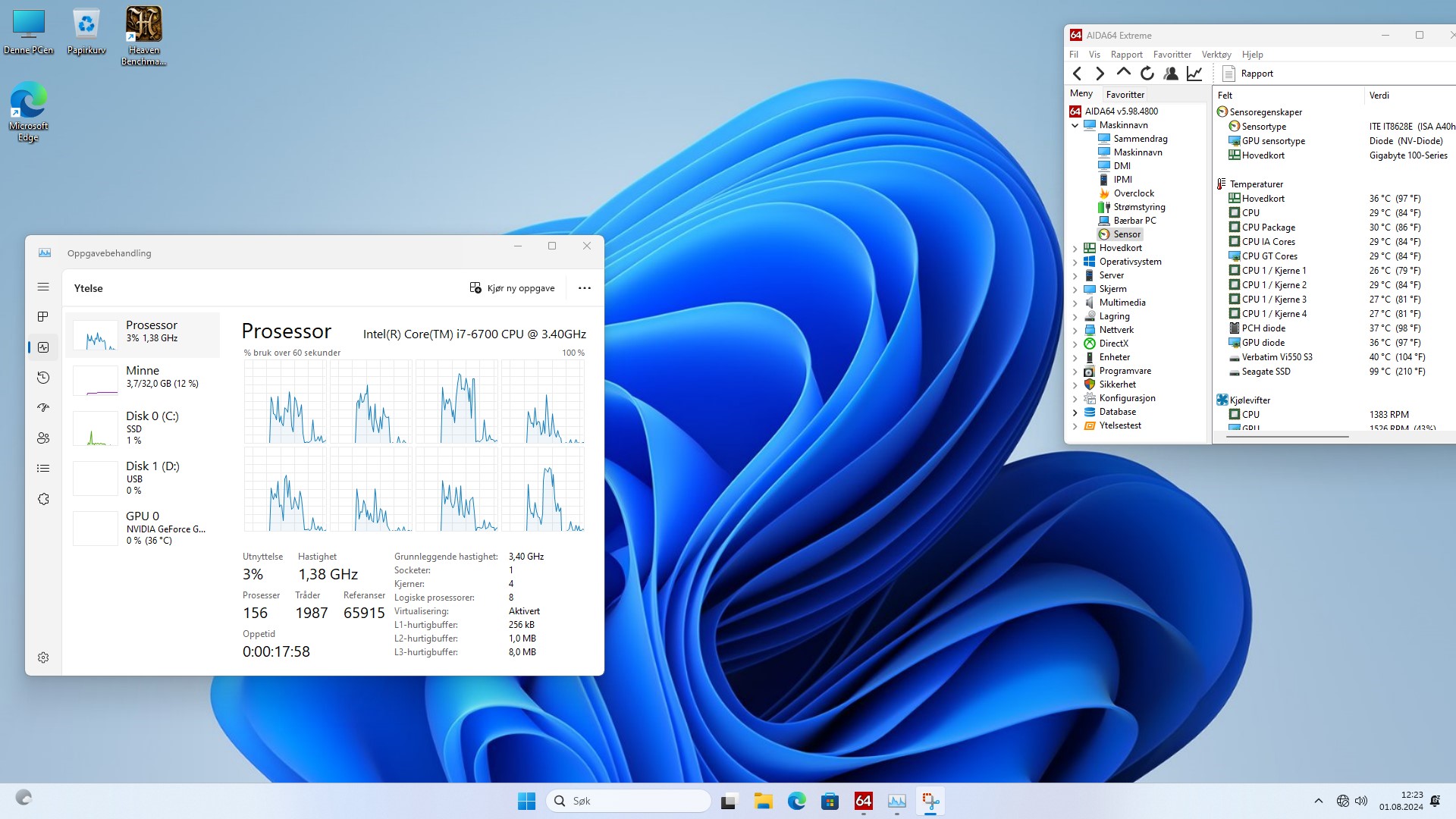Select DMI in AIDA64 tree
The width and height of the screenshot is (1456, 819).
point(1122,166)
